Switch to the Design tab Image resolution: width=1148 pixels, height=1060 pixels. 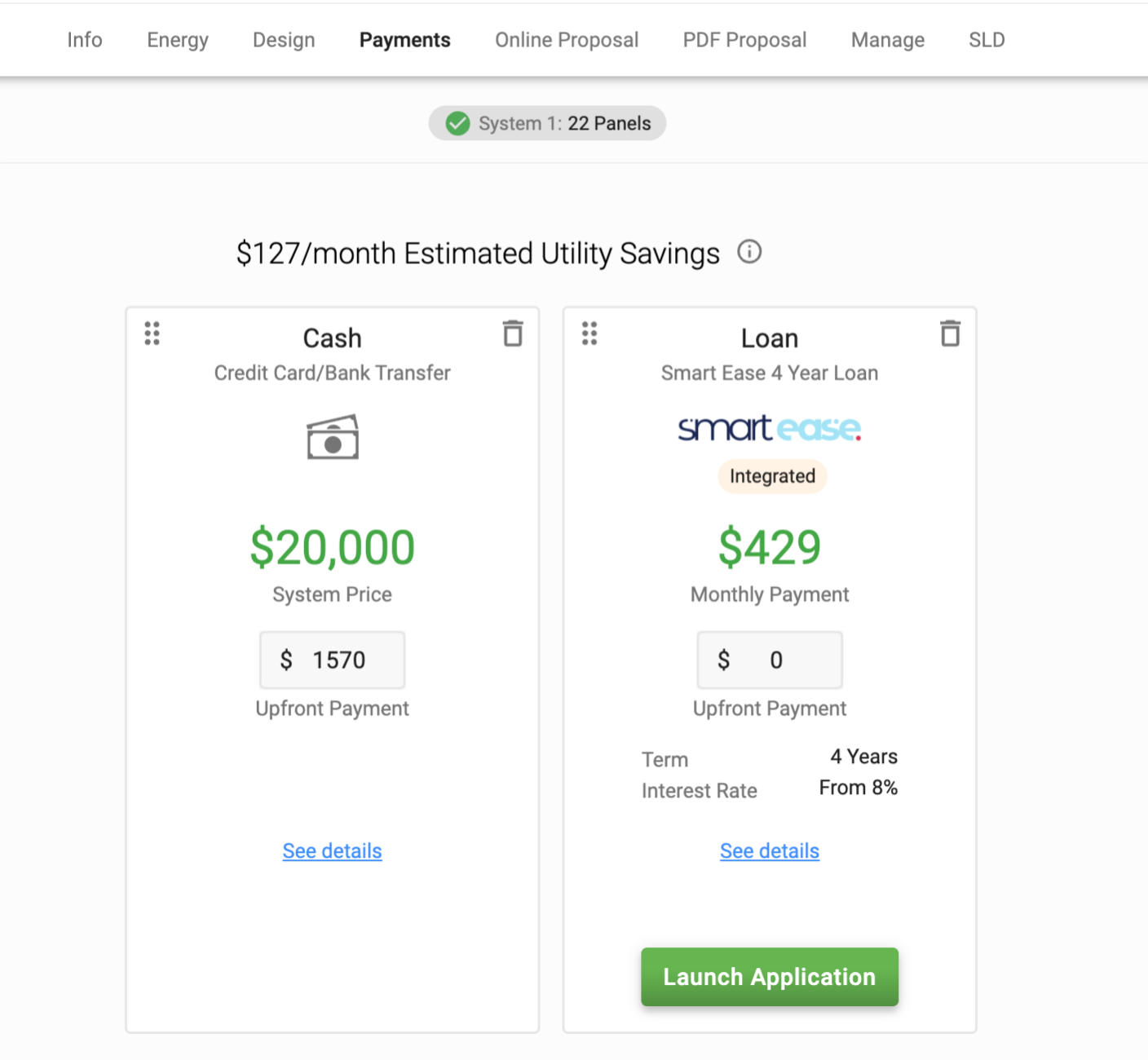point(283,39)
